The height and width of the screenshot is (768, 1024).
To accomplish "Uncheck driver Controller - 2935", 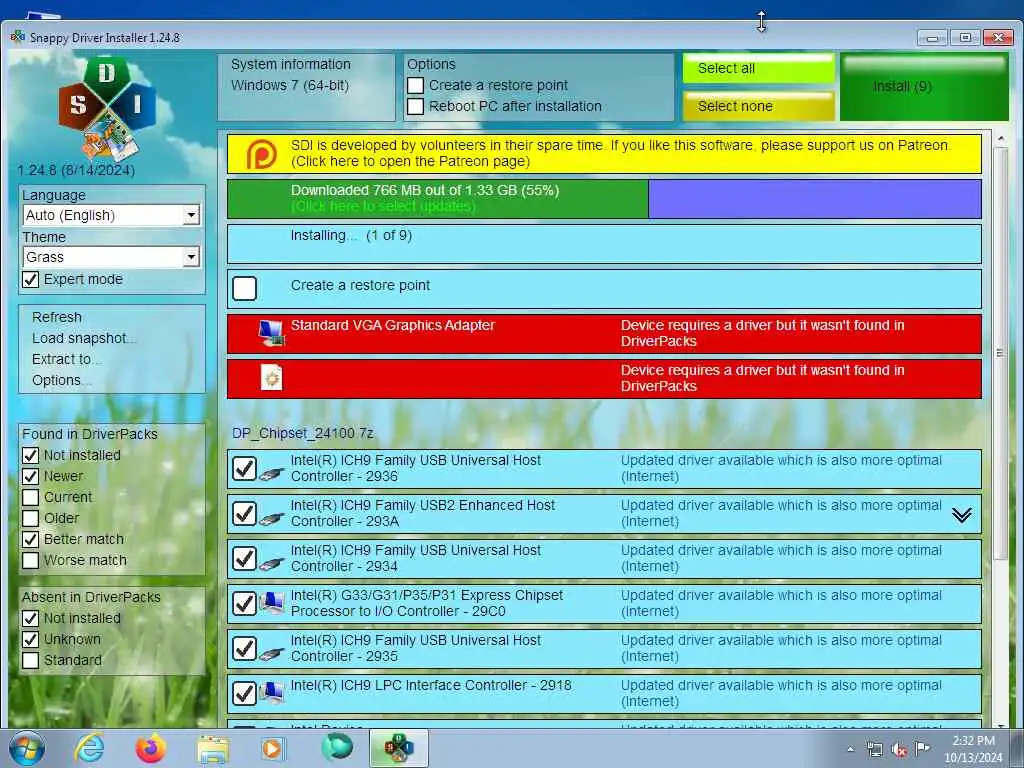I will [x=245, y=648].
